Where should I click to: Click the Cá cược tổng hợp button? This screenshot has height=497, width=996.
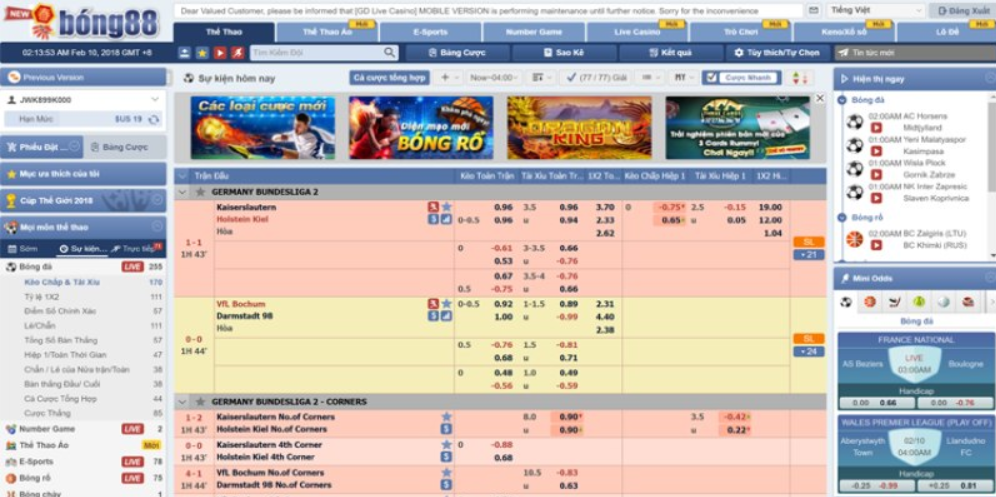(390, 77)
